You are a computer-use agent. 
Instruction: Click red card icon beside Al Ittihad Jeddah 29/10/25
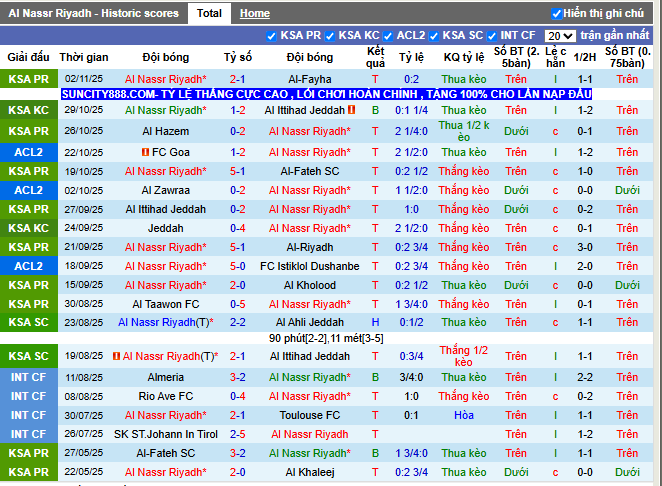pyautogui.click(x=352, y=110)
